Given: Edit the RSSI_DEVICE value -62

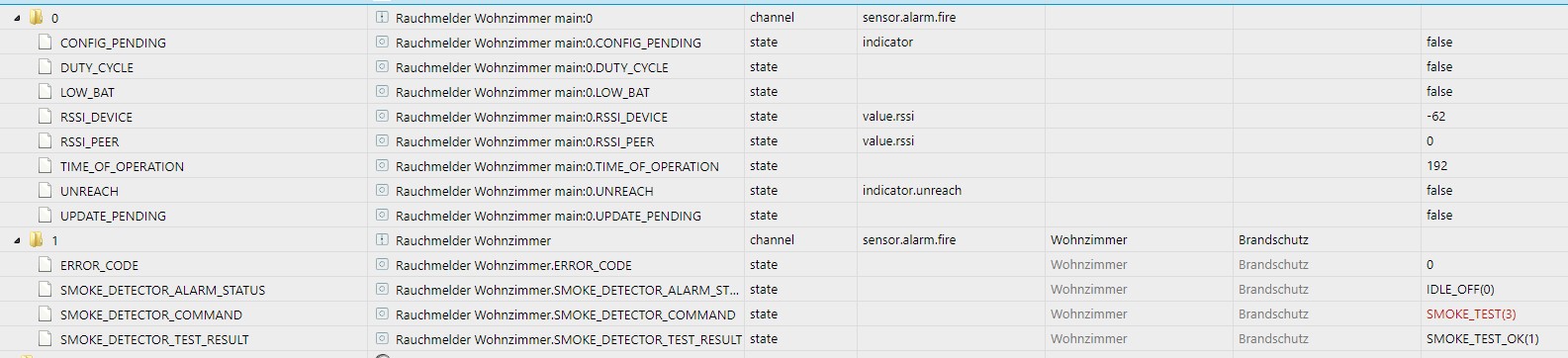Looking at the screenshot, I should [x=1436, y=117].
